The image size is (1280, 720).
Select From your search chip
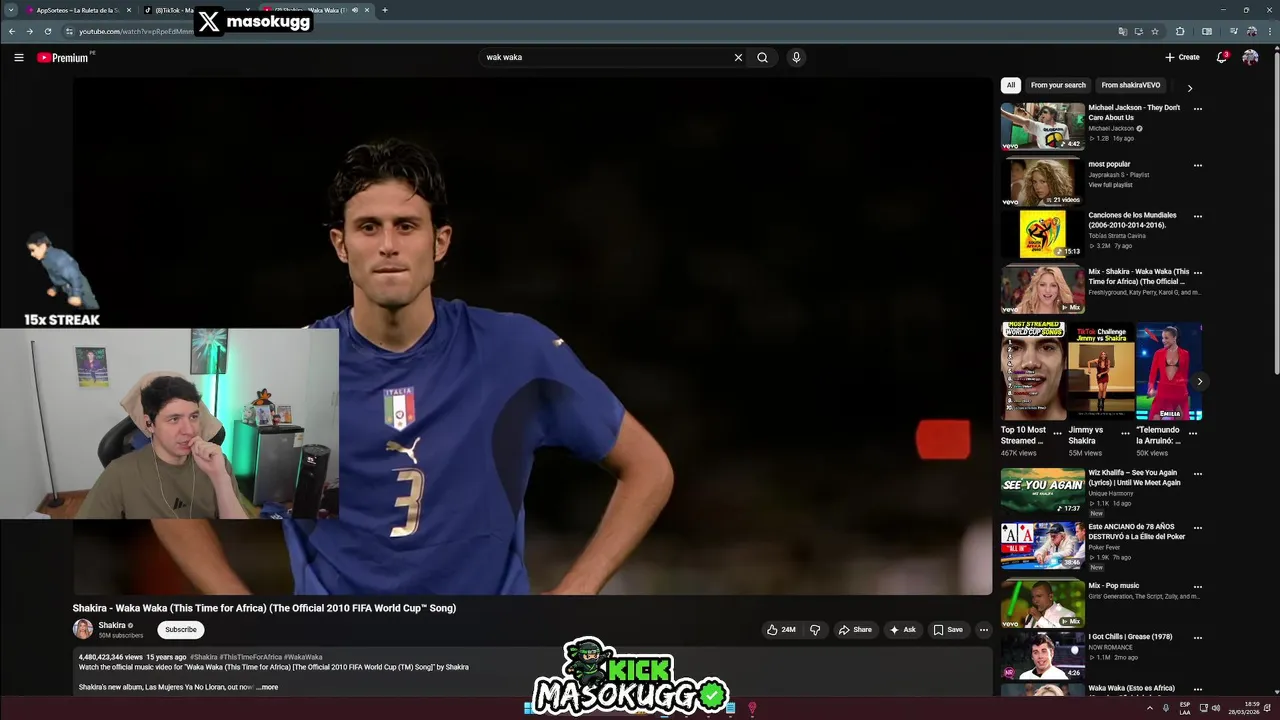[1058, 85]
